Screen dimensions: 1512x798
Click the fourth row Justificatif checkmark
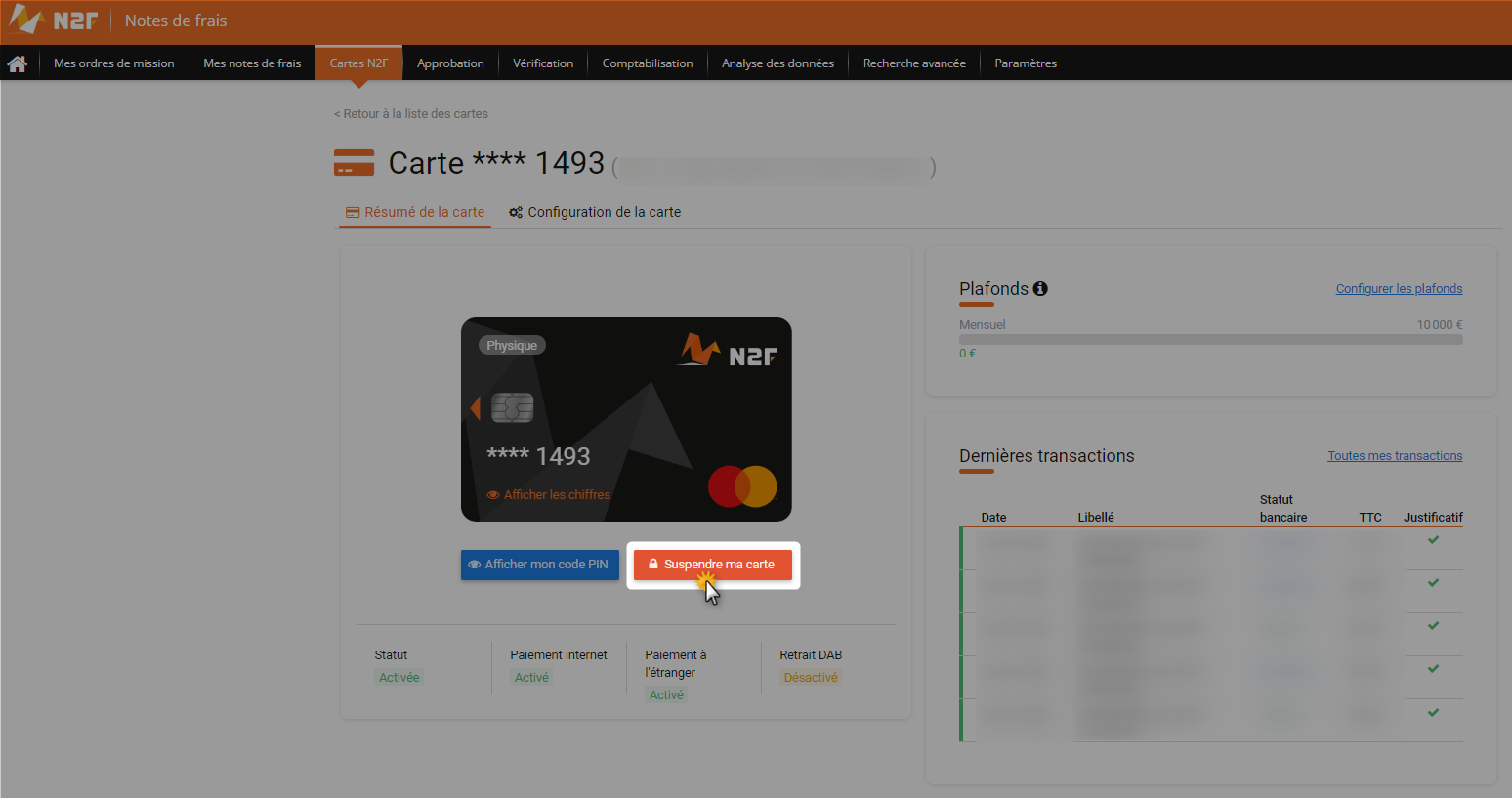pos(1433,668)
